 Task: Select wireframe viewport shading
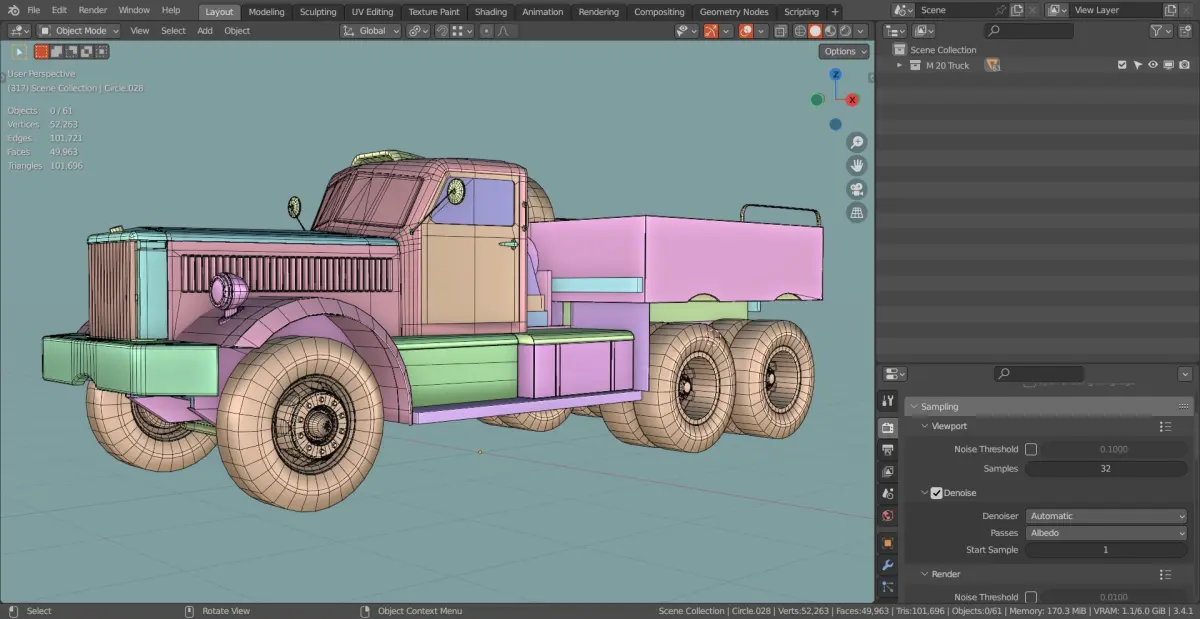tap(800, 31)
